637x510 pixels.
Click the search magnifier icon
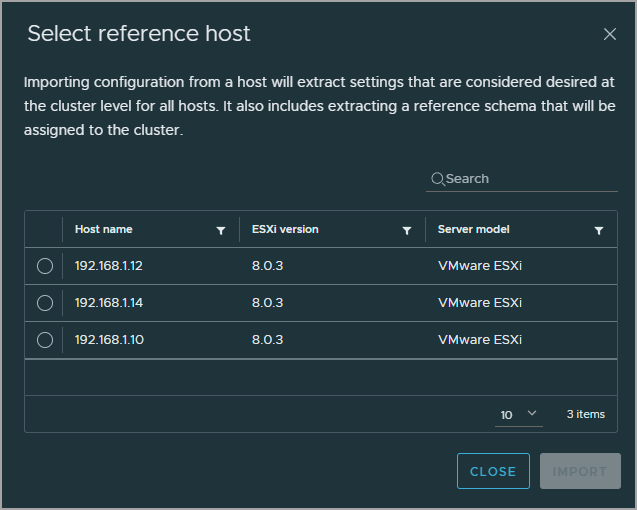(438, 179)
